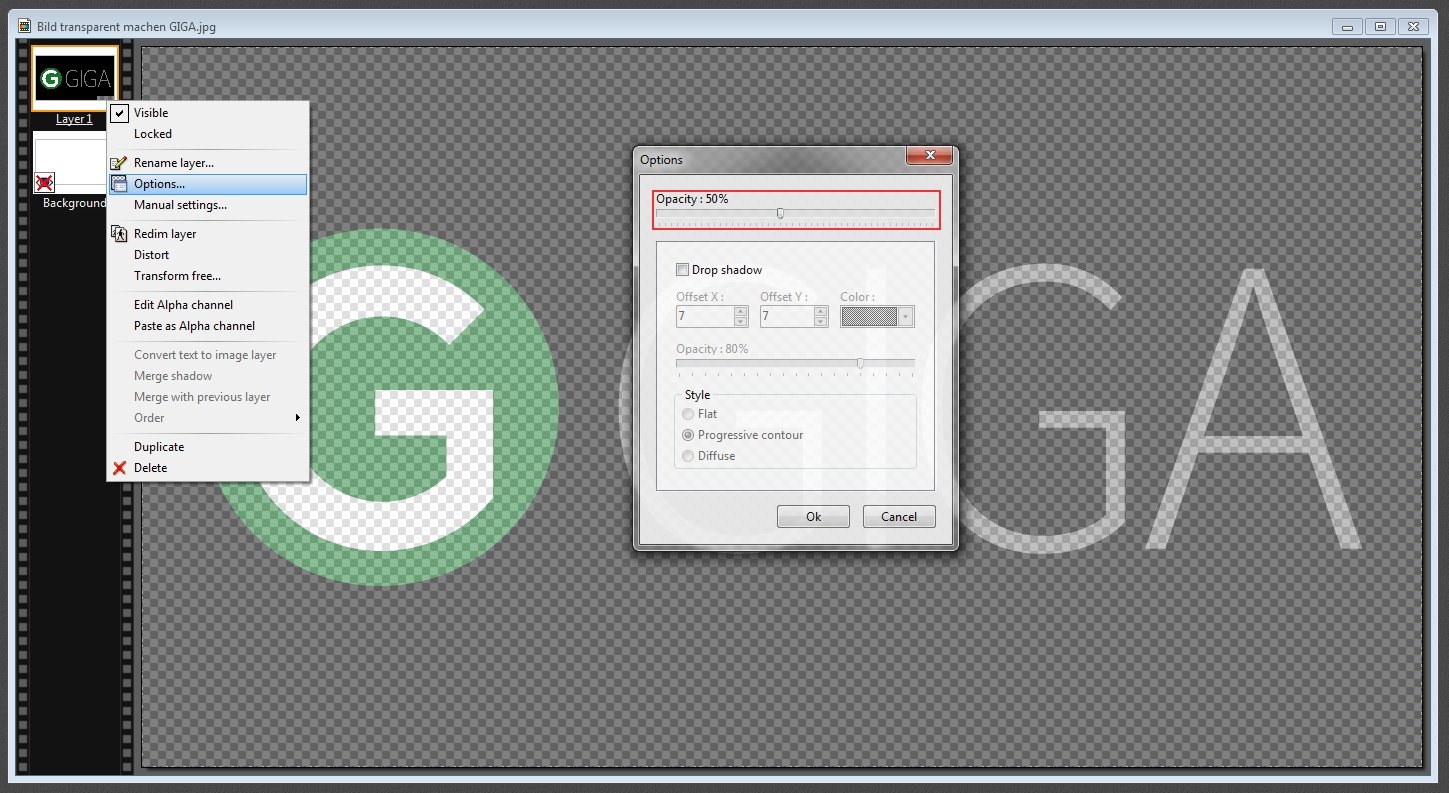The height and width of the screenshot is (793, 1449).
Task: Select Distort from the context menu
Action: point(208,255)
